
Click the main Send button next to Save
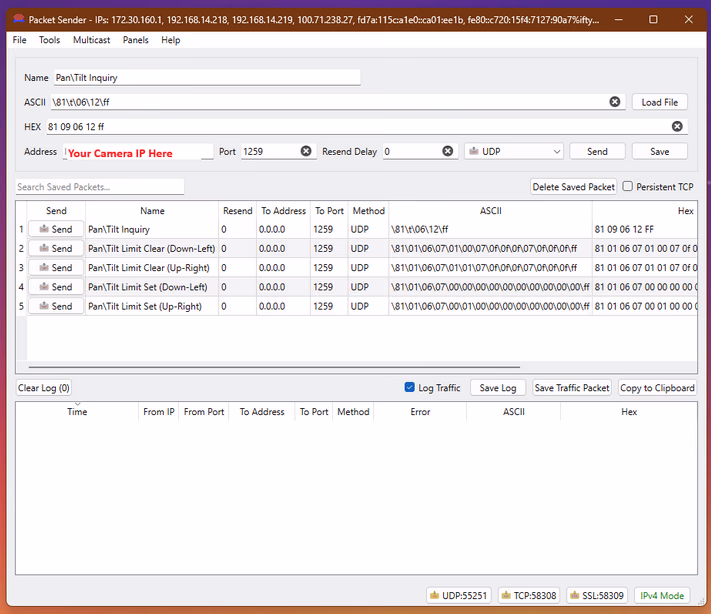pos(597,151)
